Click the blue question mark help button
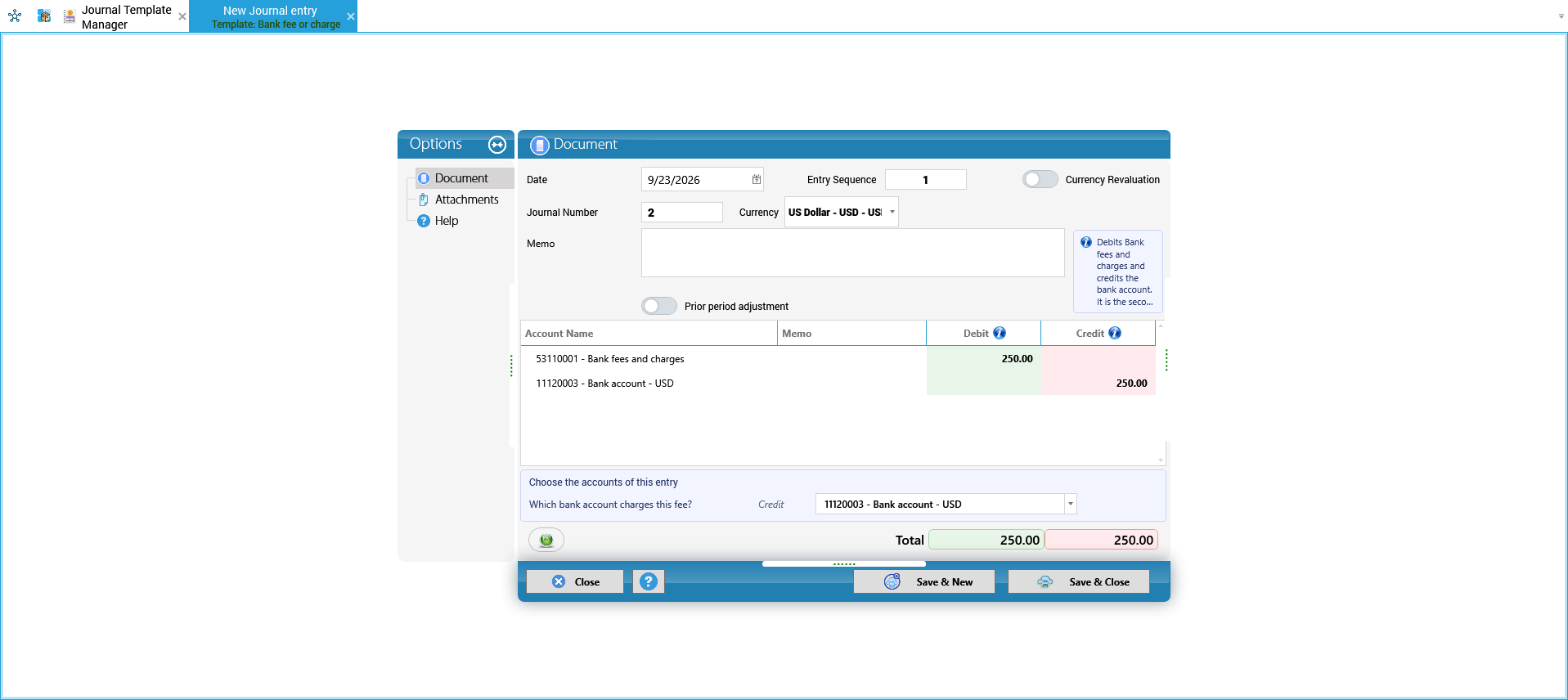 [x=649, y=581]
